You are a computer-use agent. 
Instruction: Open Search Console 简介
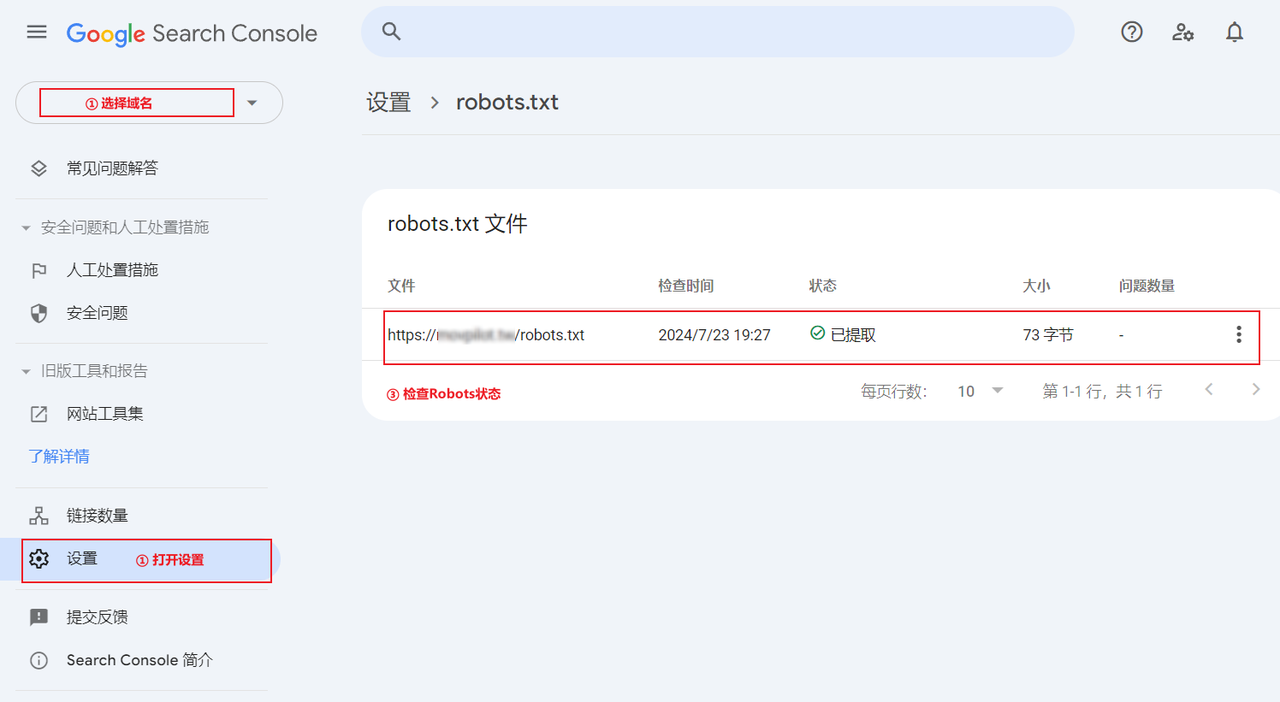142,660
